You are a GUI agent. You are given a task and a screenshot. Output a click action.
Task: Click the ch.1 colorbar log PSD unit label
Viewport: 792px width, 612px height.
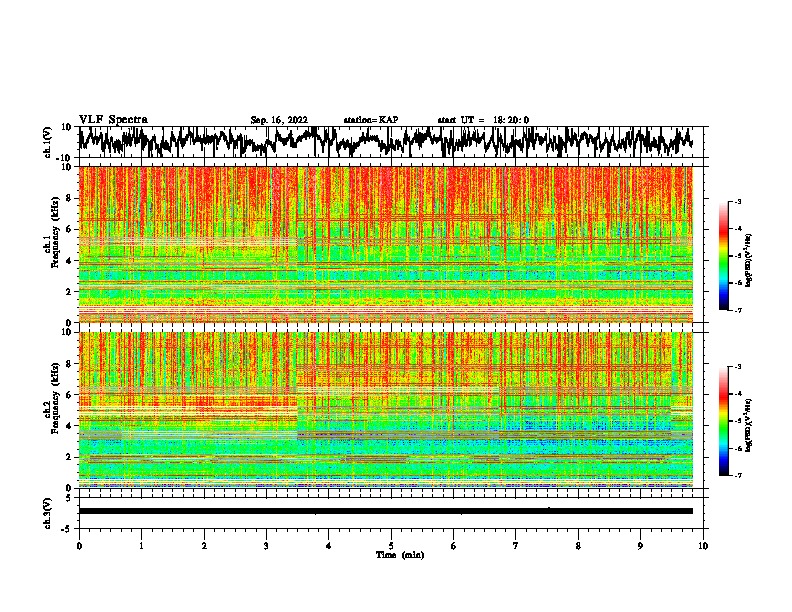coord(749,260)
